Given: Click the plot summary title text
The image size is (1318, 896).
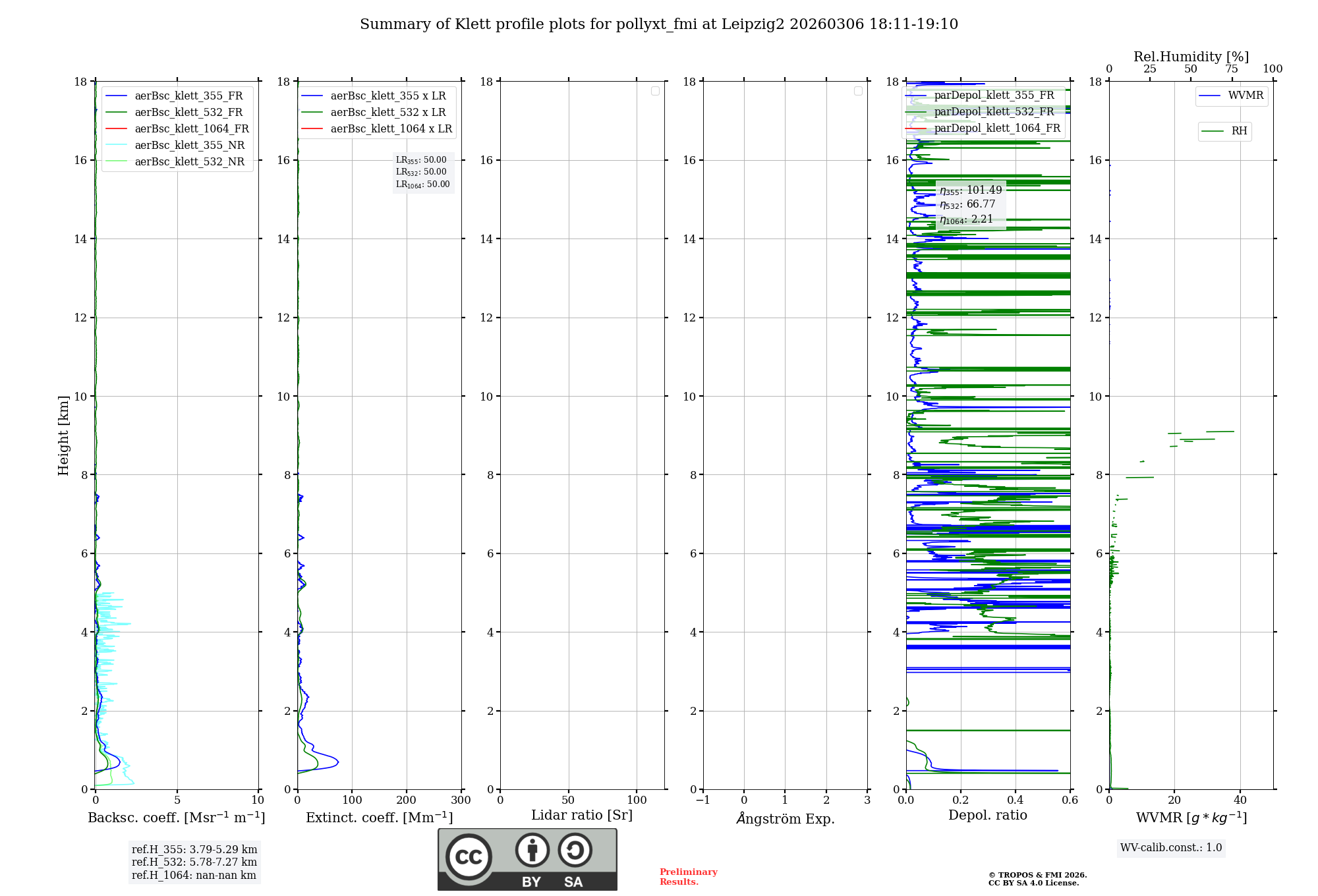Looking at the screenshot, I should tap(658, 24).
